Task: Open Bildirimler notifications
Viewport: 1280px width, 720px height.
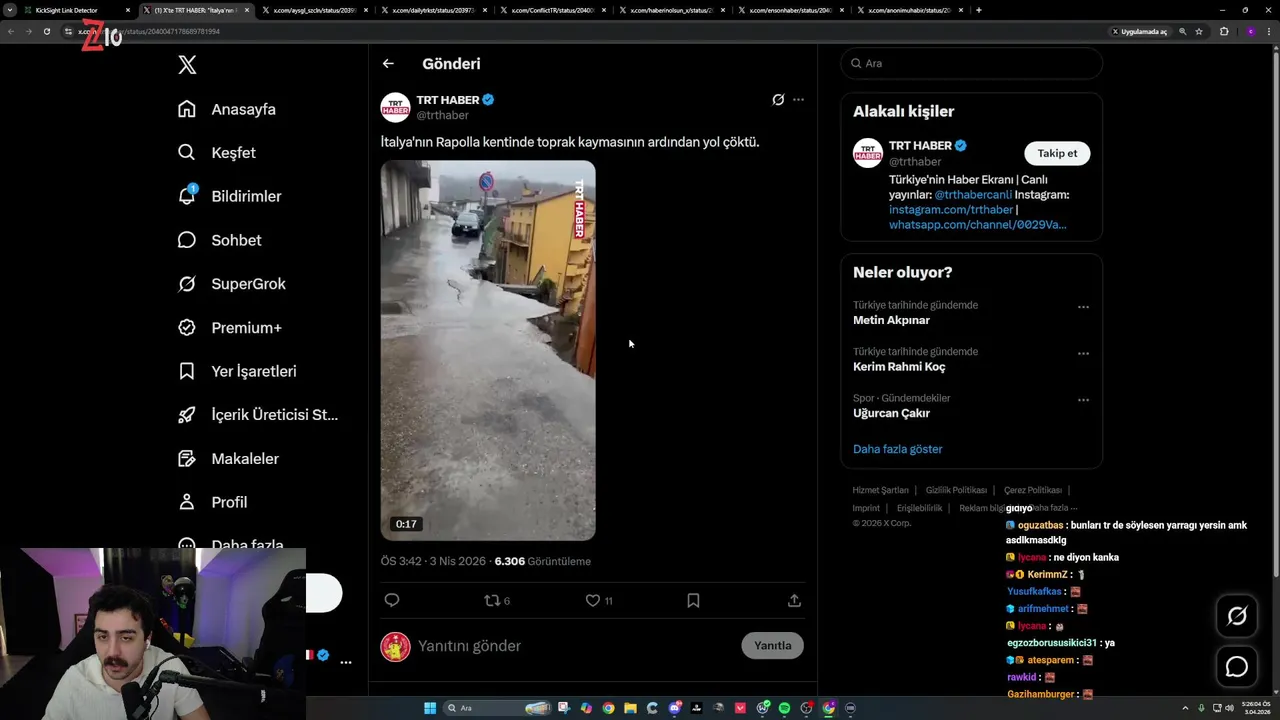Action: [x=229, y=196]
